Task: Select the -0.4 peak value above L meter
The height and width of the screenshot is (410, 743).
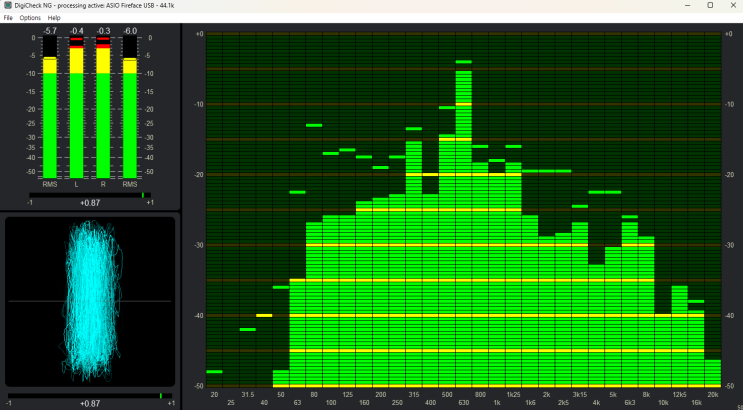Action: point(76,31)
